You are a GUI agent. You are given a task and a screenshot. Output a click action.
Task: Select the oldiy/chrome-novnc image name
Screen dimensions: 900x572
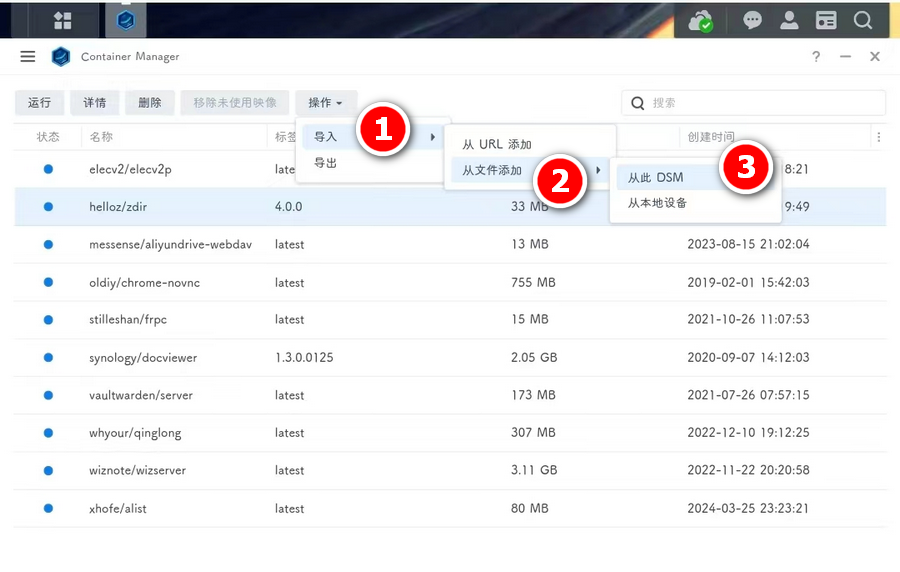coord(145,282)
